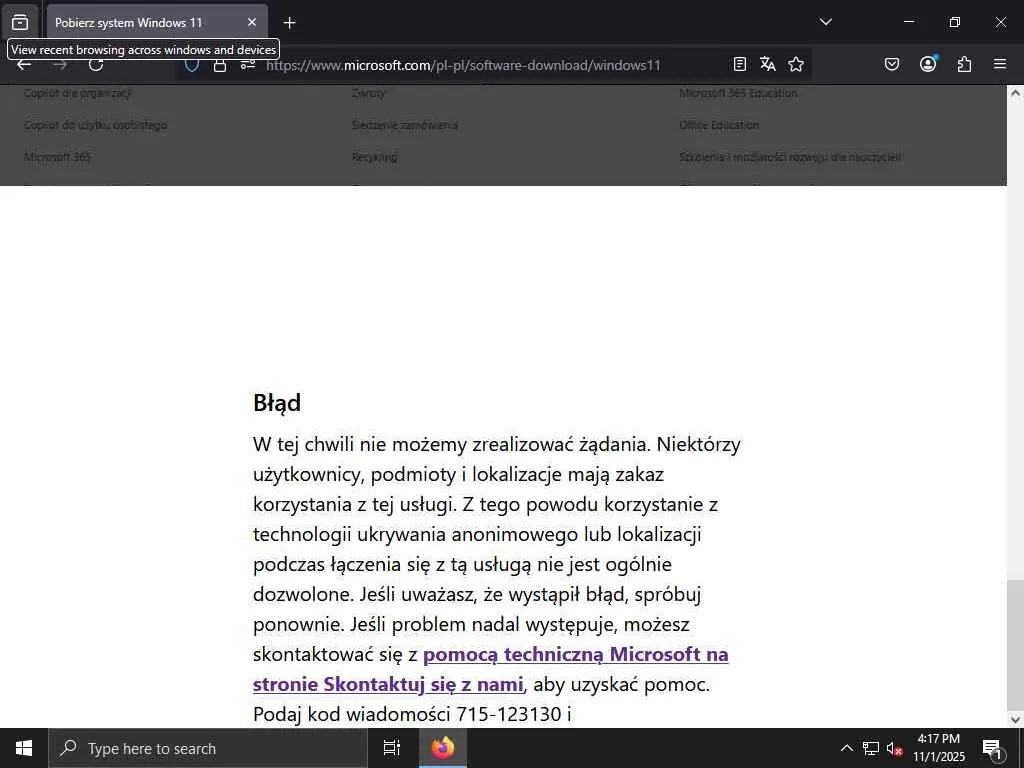
Task: Toggle reader view icon in address bar
Action: point(739,64)
